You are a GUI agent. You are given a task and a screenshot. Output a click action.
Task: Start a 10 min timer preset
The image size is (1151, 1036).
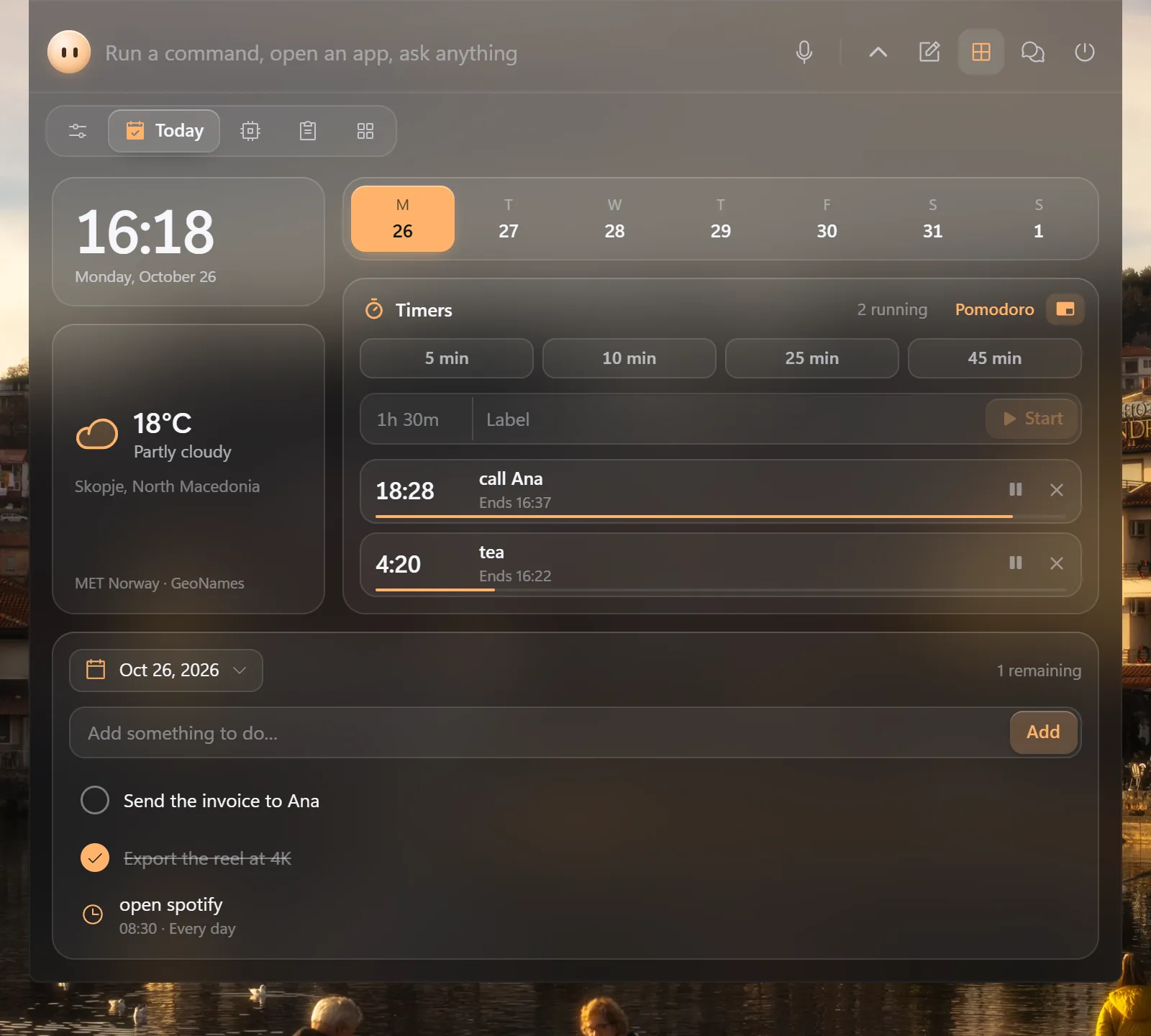coord(629,358)
